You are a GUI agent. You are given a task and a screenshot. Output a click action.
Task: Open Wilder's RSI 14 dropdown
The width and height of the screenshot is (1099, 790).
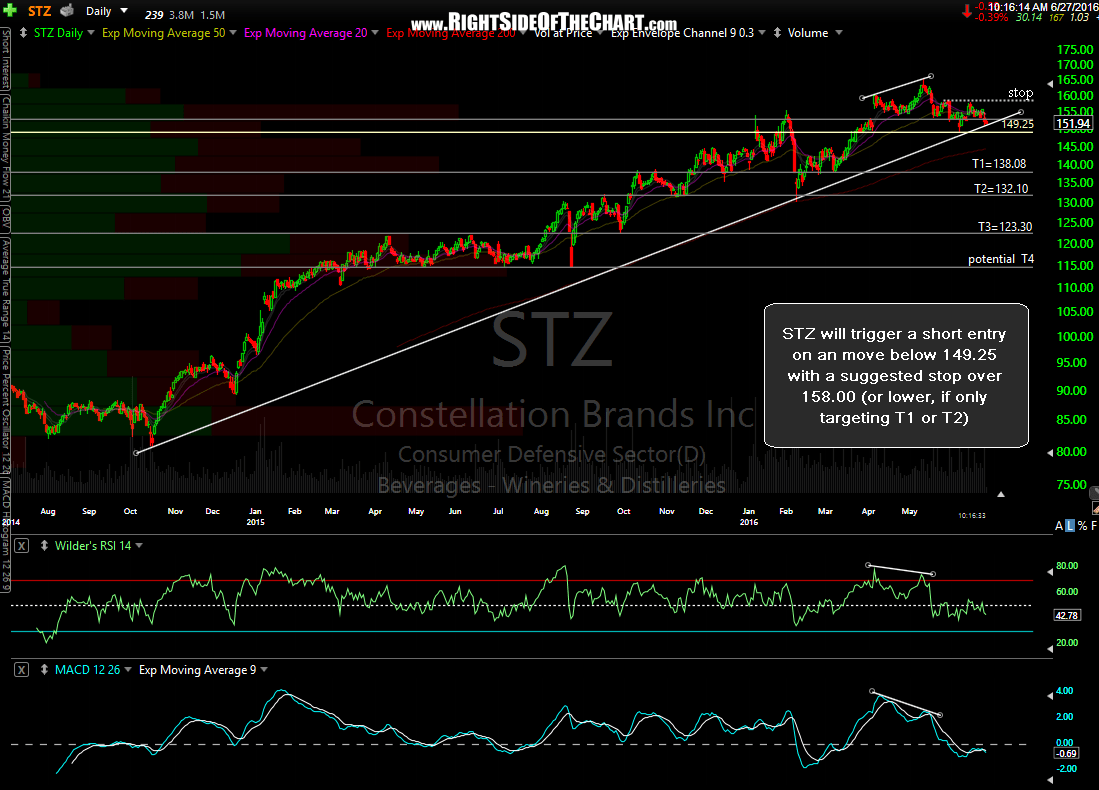[x=139, y=545]
